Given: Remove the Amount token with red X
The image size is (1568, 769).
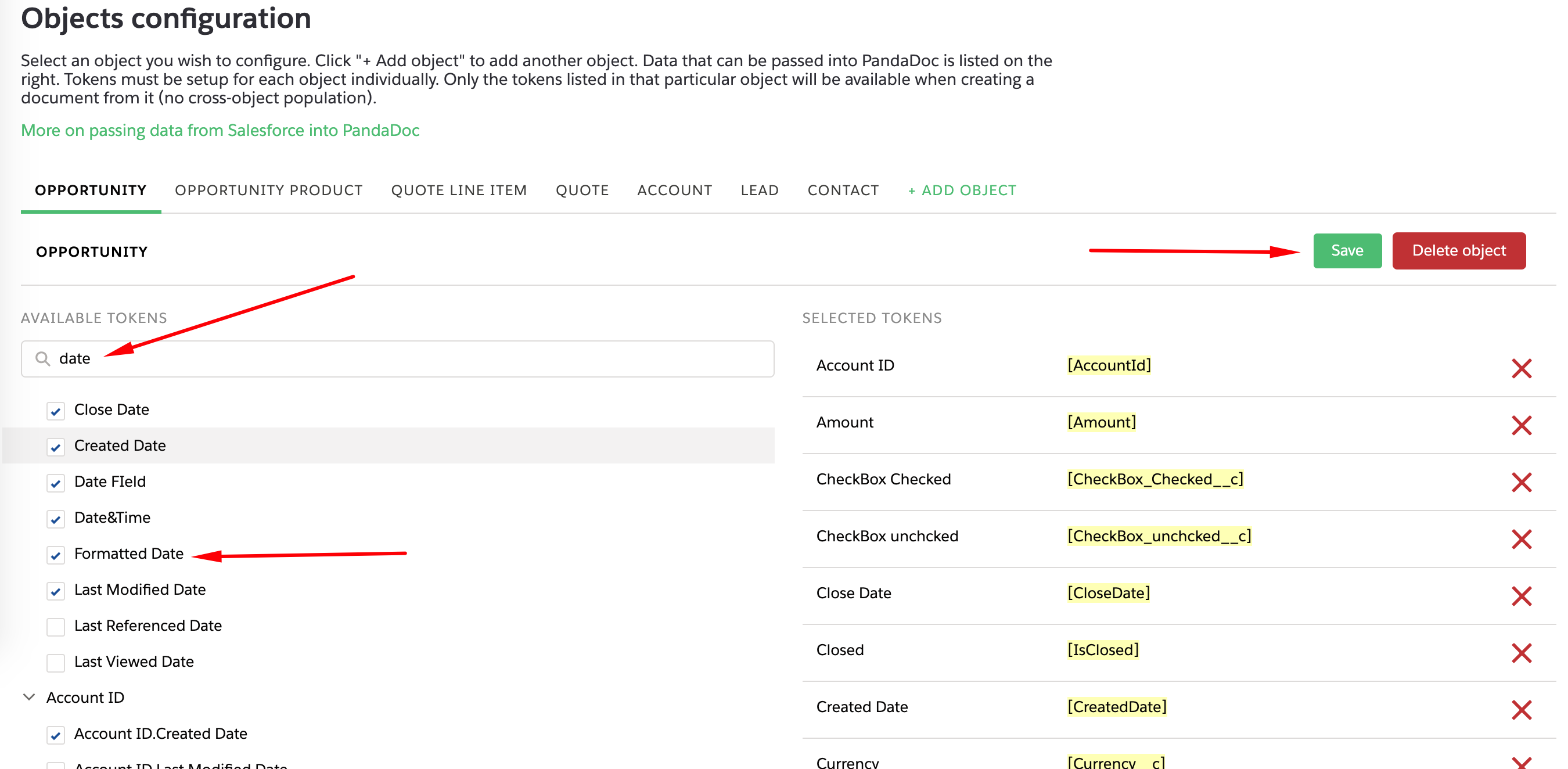Looking at the screenshot, I should pos(1521,425).
